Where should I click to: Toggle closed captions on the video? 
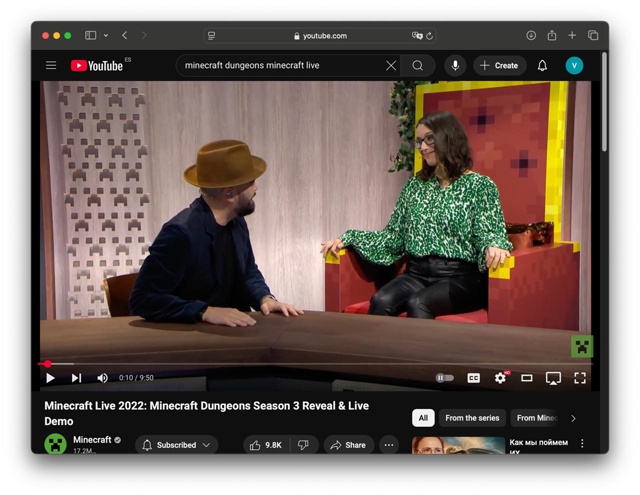[474, 378]
